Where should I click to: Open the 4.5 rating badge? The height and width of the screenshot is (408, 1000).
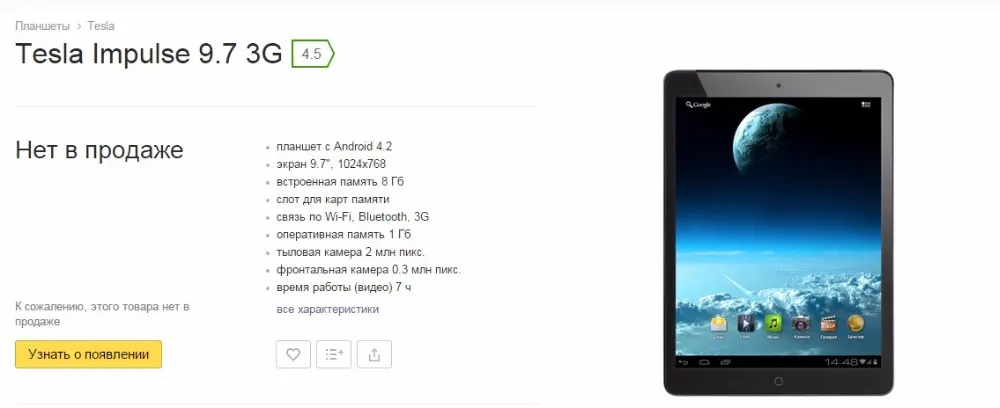pyautogui.click(x=312, y=54)
